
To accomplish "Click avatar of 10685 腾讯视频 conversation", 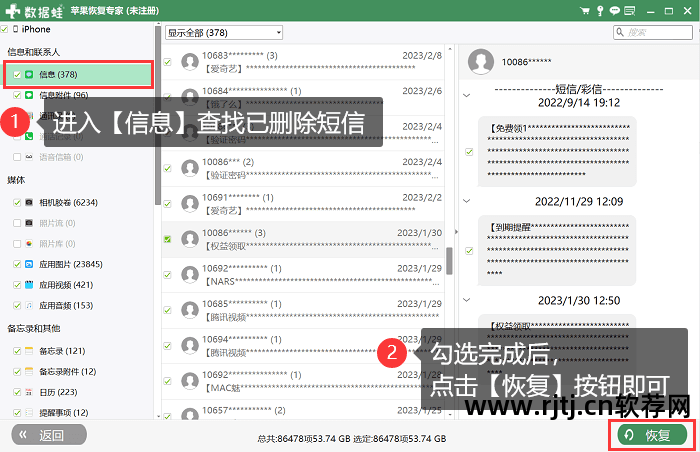I will [x=190, y=310].
